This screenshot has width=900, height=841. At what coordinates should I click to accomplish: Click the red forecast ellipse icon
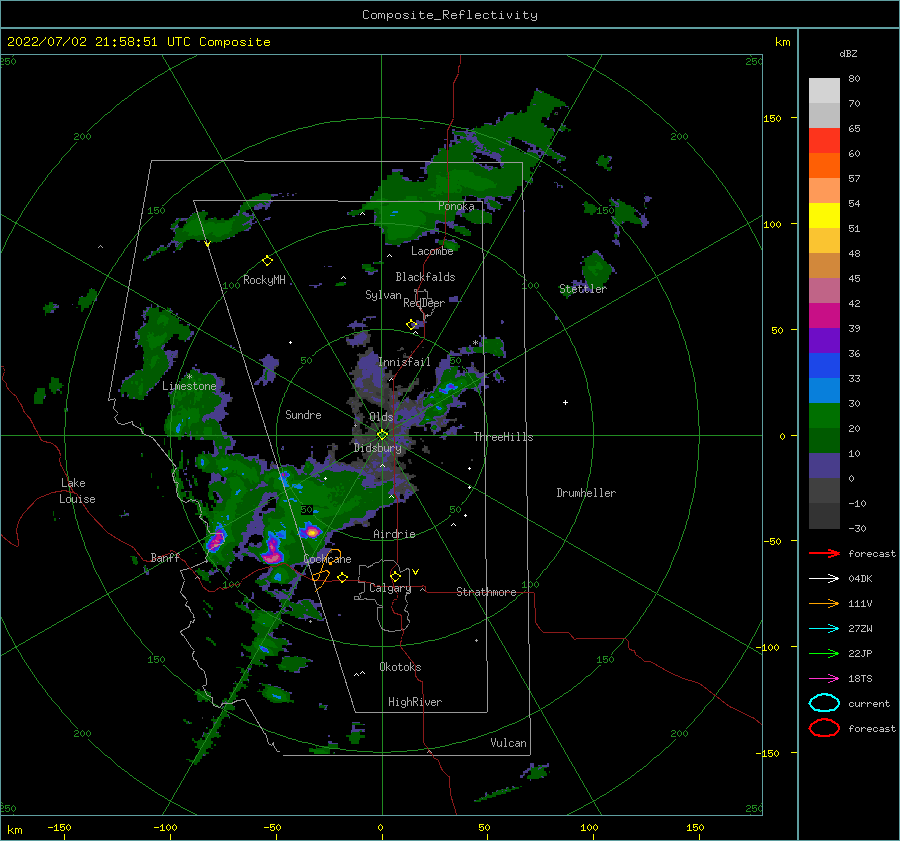tap(824, 728)
